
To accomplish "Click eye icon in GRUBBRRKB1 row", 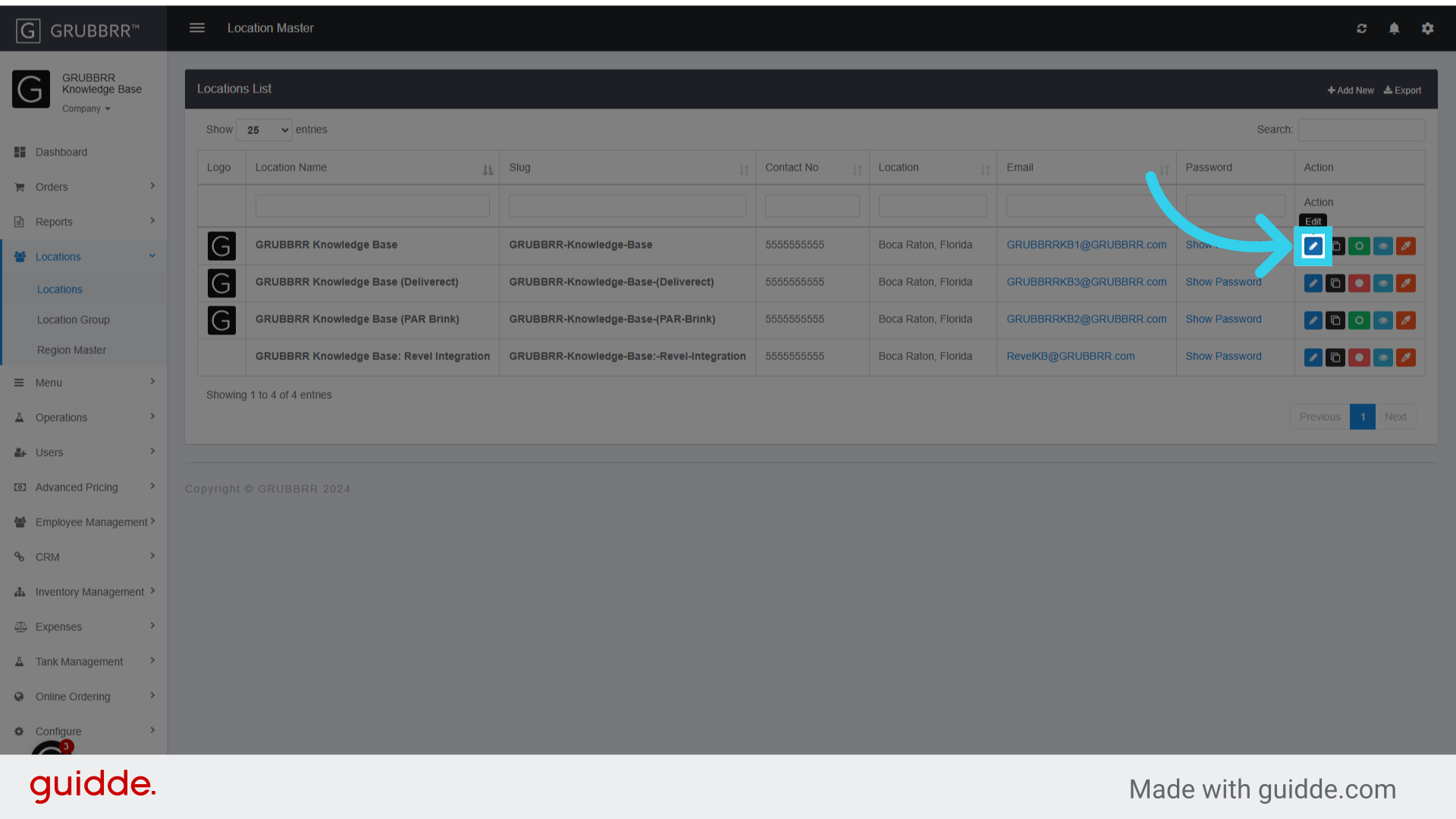I will 1382,246.
